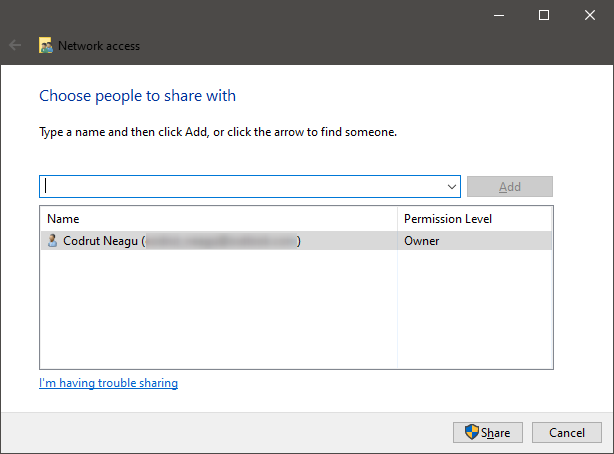This screenshot has height=454, width=614.
Task: Click the shield icon on Share button
Action: pyautogui.click(x=472, y=432)
